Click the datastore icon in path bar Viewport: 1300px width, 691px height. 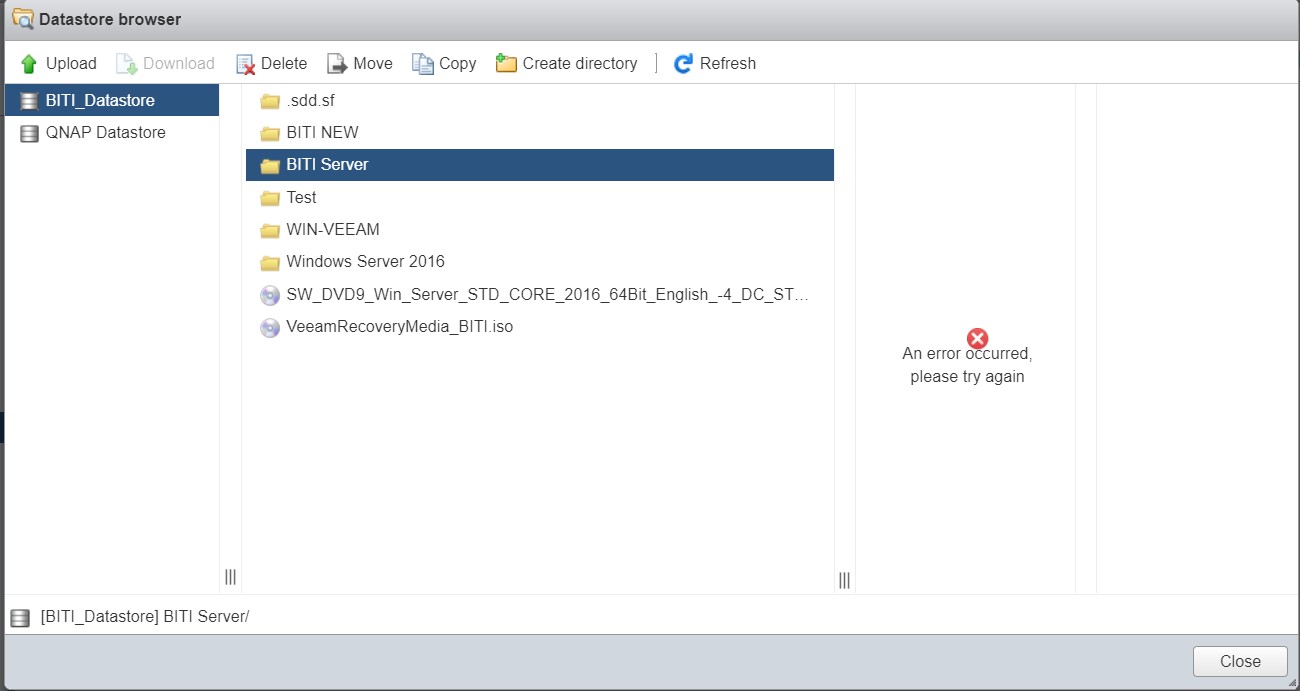click(20, 618)
